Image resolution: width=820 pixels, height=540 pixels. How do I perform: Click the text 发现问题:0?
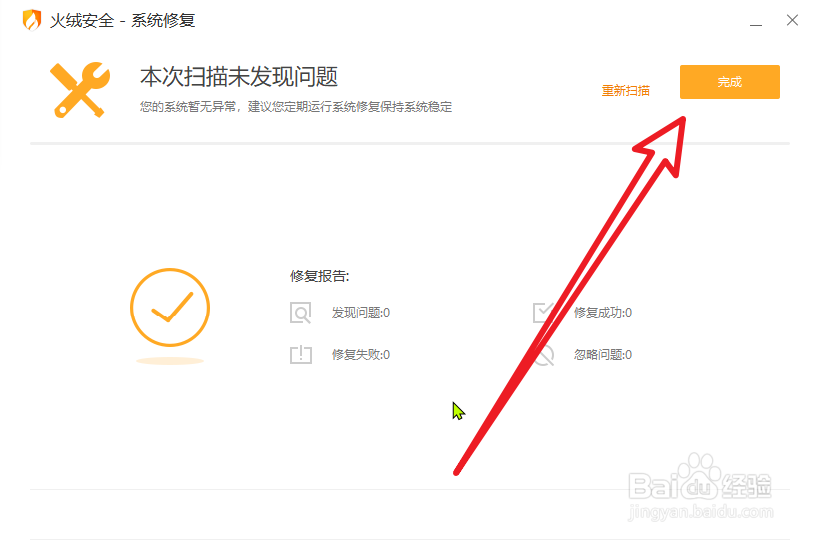coord(361,313)
